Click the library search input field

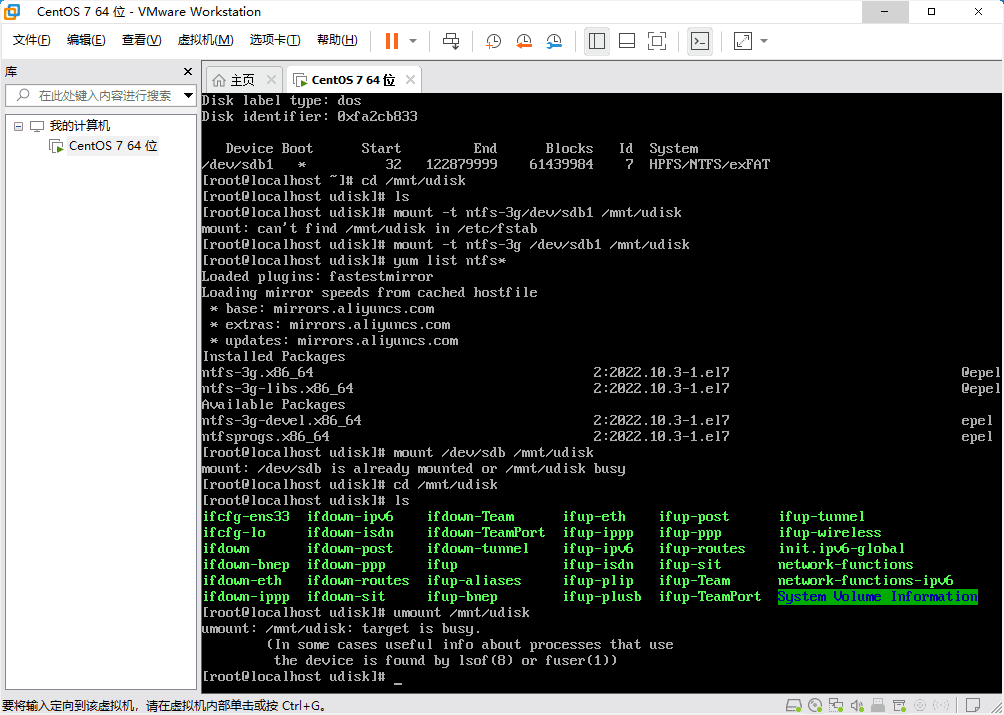click(101, 95)
